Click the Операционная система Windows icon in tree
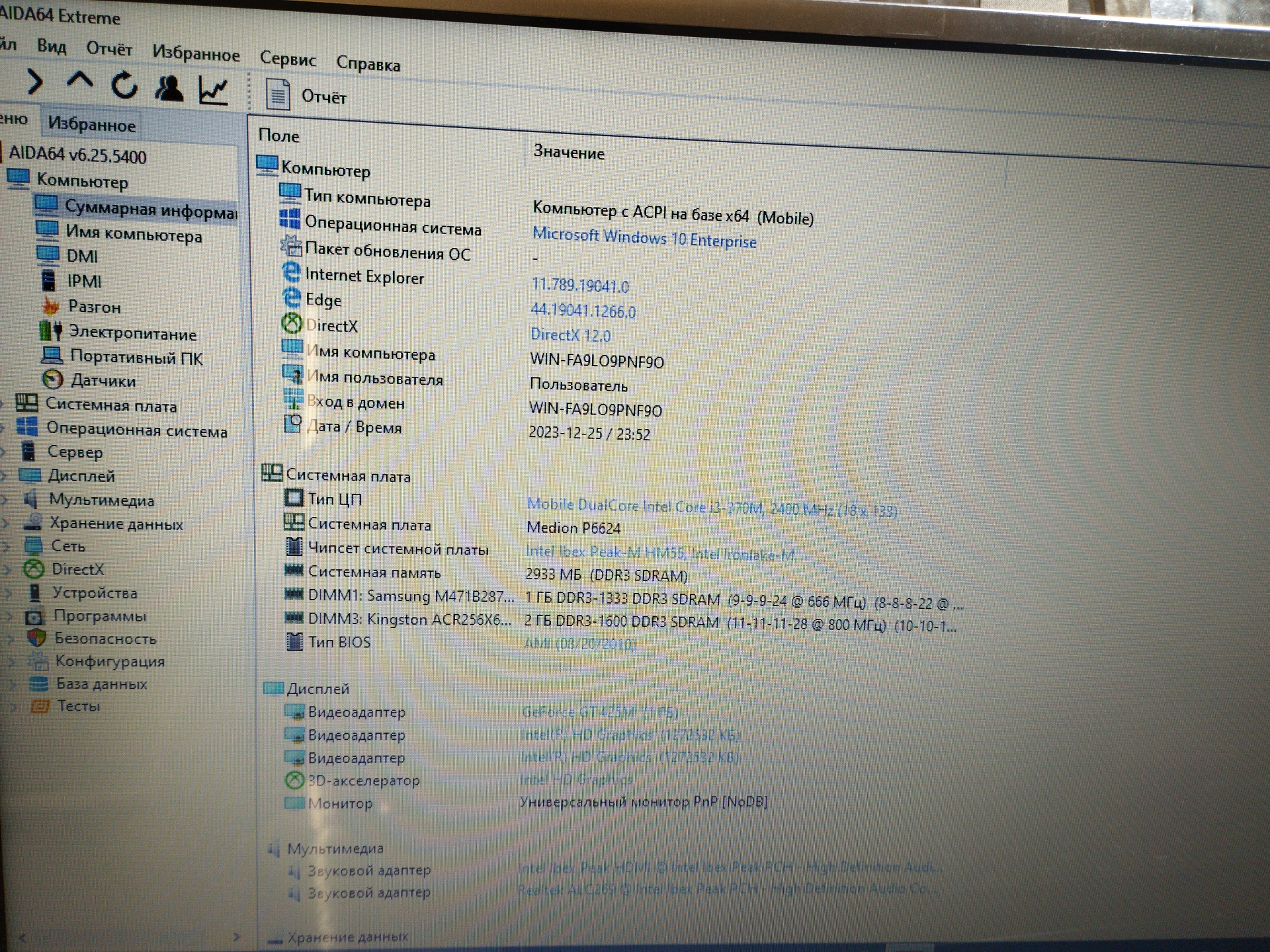1270x952 pixels. click(27, 427)
